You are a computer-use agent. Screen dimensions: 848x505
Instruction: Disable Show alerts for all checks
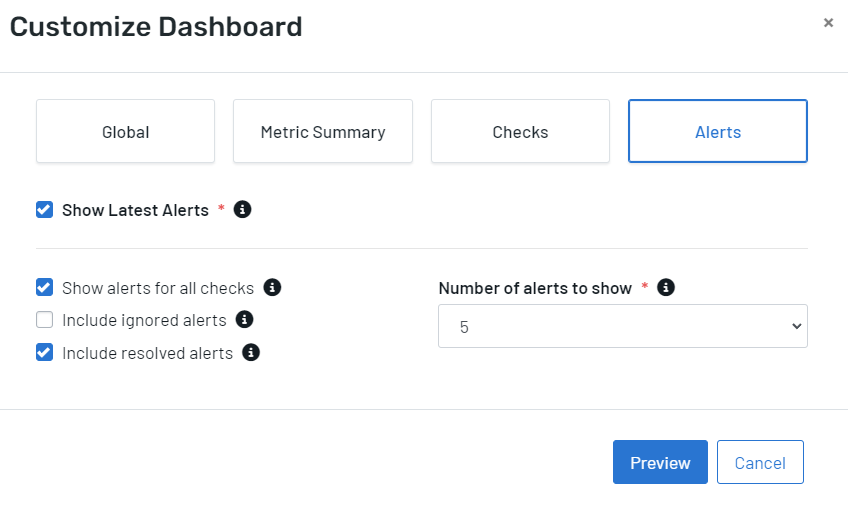tap(44, 287)
